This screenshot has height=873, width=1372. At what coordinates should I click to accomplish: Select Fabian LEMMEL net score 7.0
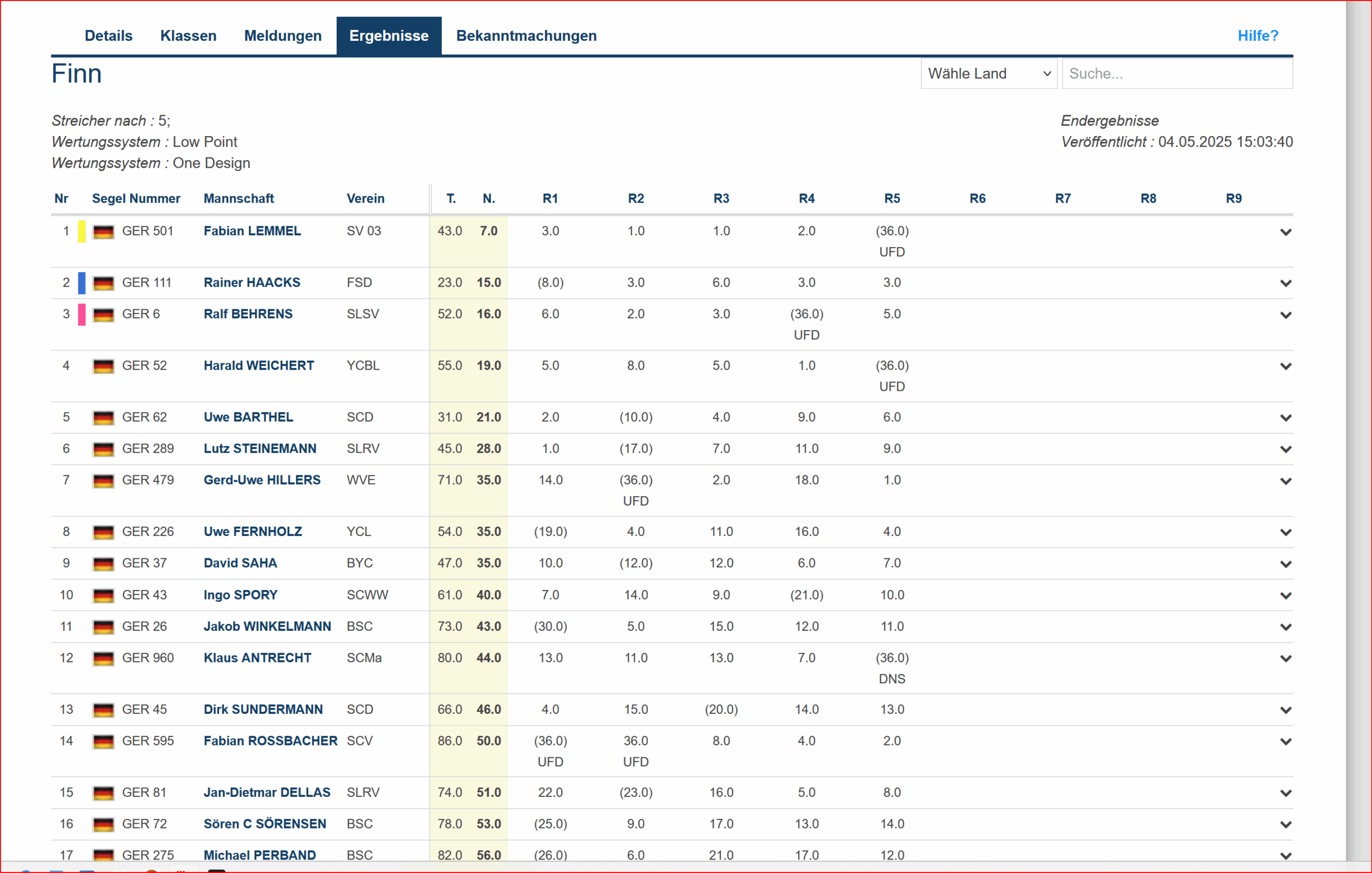[x=488, y=231]
